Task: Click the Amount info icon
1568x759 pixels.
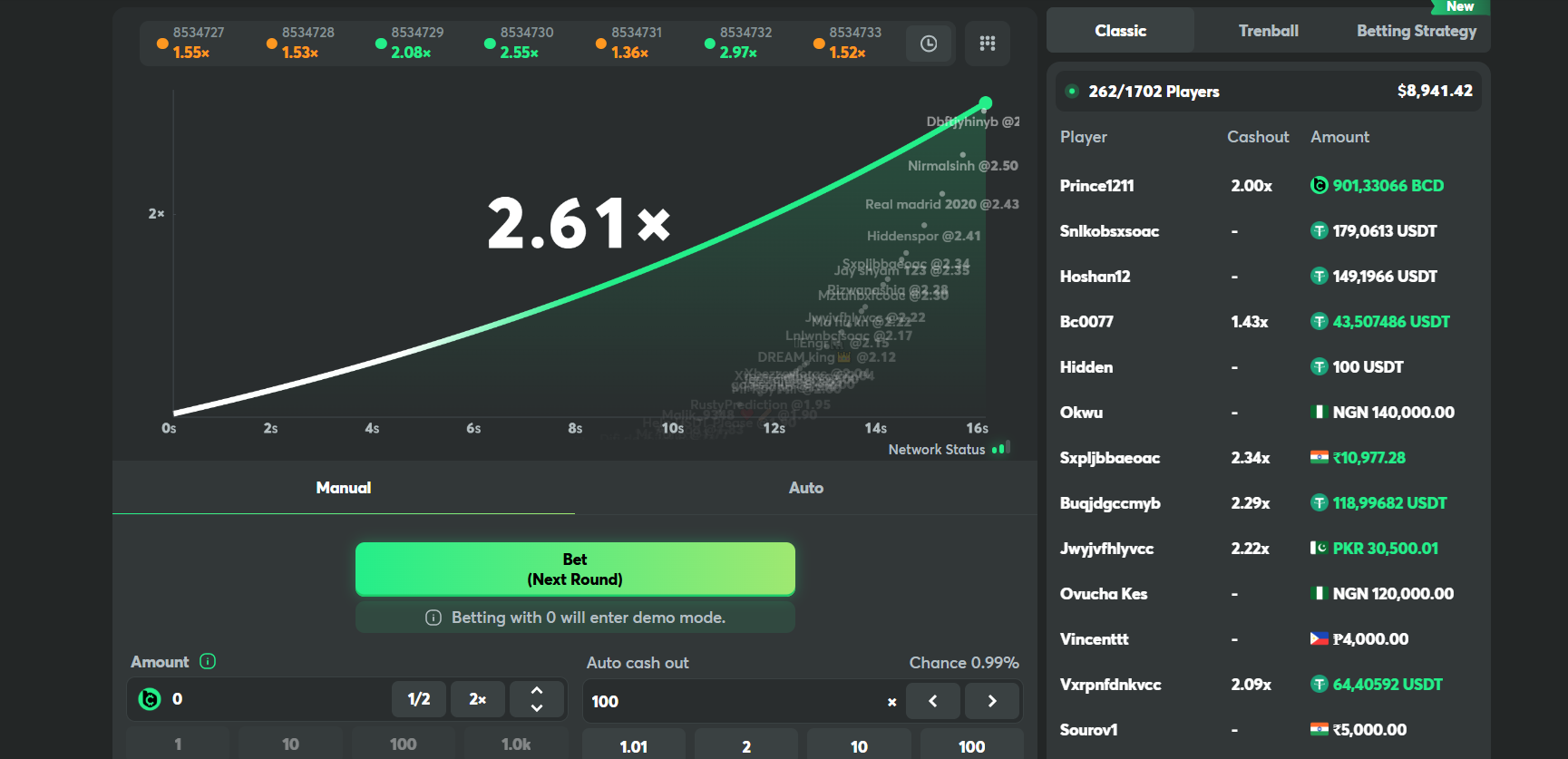Action: pyautogui.click(x=208, y=661)
